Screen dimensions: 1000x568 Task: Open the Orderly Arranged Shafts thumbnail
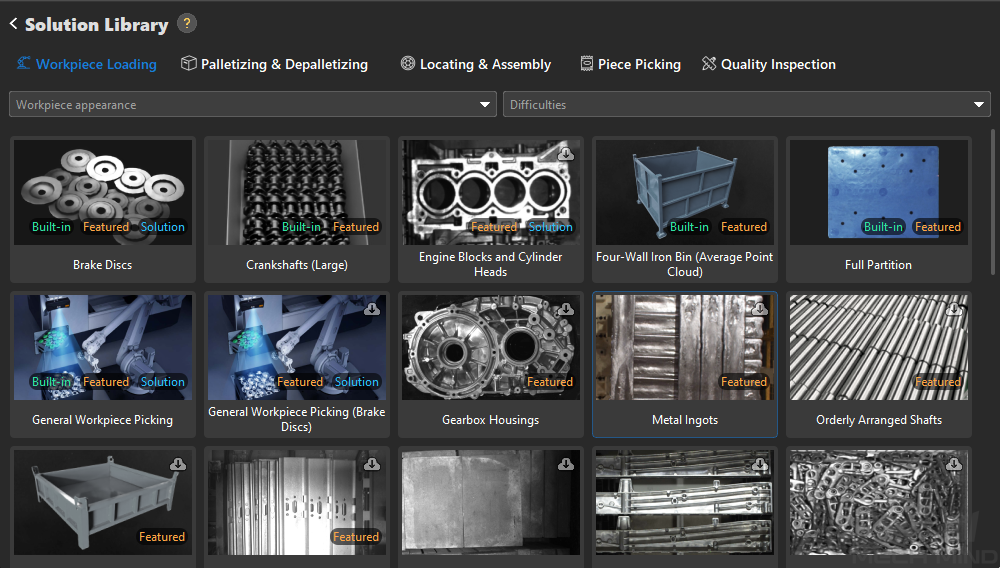point(879,347)
